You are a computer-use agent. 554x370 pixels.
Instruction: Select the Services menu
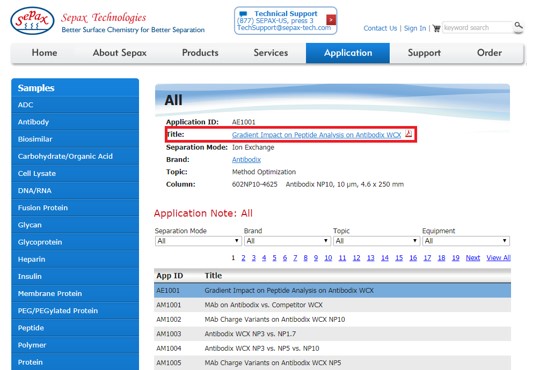coord(271,53)
